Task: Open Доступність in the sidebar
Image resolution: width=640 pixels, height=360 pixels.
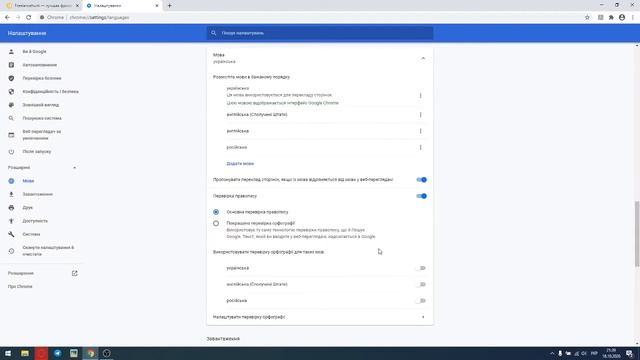Action: point(35,221)
